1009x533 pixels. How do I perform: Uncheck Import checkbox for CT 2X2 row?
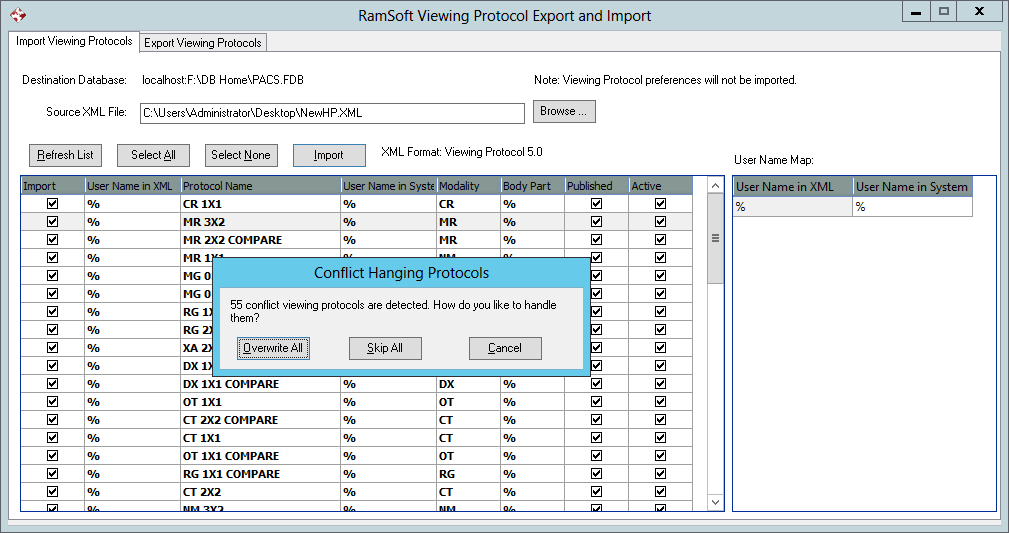point(53,491)
